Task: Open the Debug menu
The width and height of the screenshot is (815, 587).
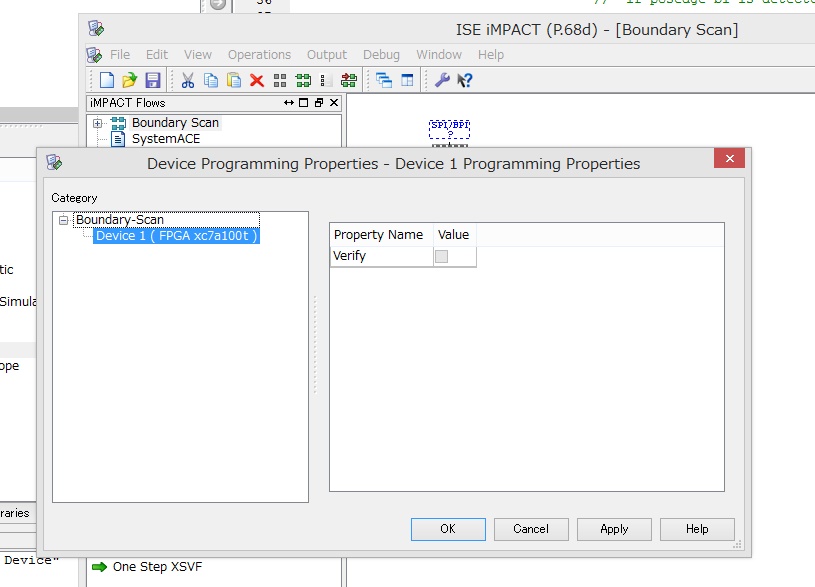Action: 381,55
